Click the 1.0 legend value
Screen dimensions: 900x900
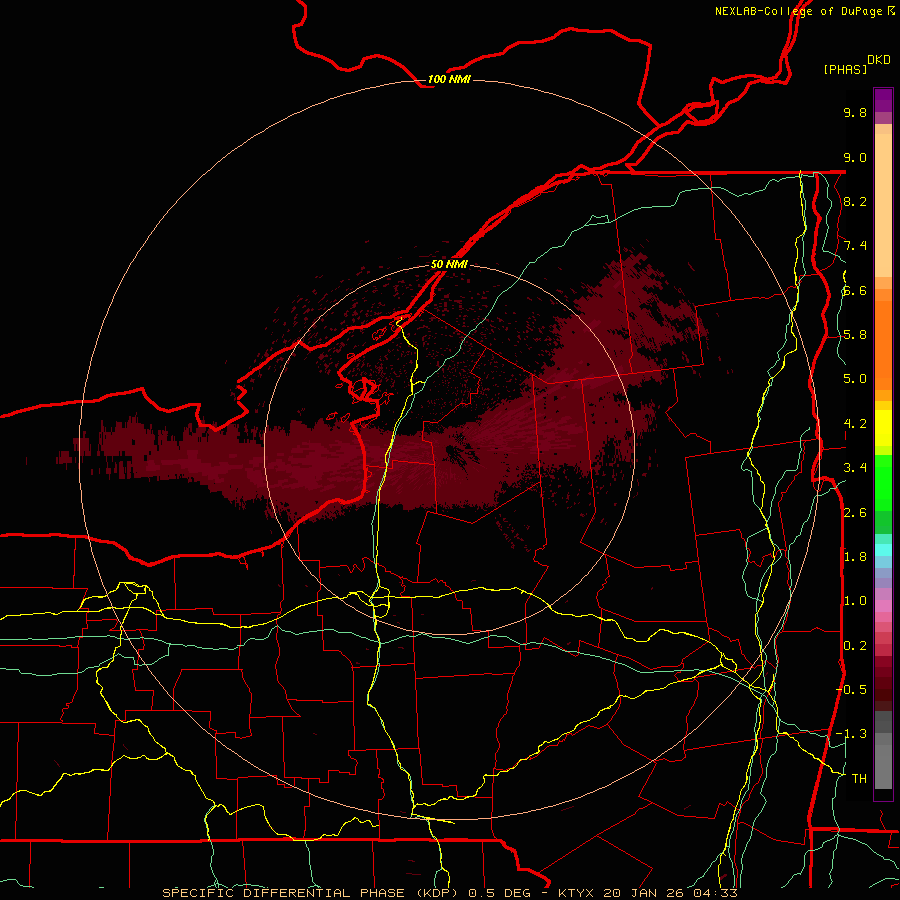(855, 601)
